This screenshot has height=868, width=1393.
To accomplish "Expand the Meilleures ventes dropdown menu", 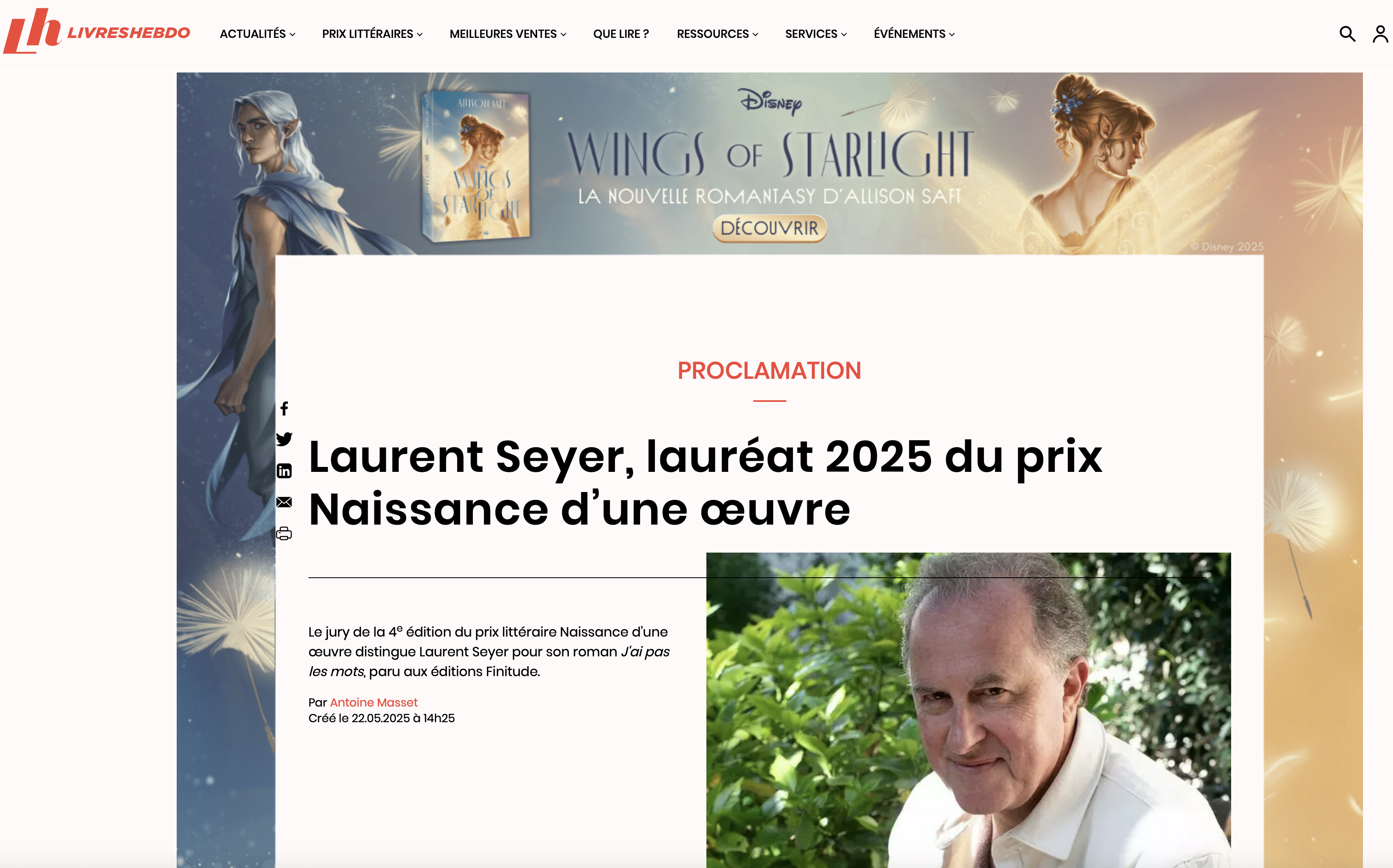I will pos(507,34).
